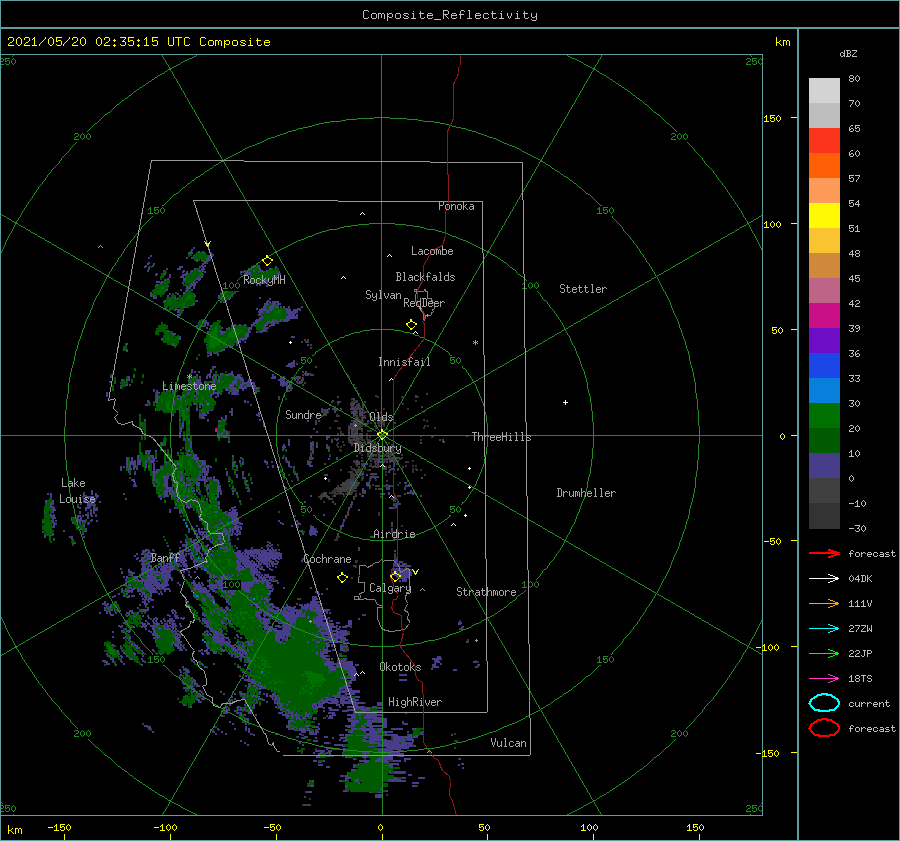Click the Banff label
Viewport: 900px width, 841px height.
pyautogui.click(x=165, y=557)
